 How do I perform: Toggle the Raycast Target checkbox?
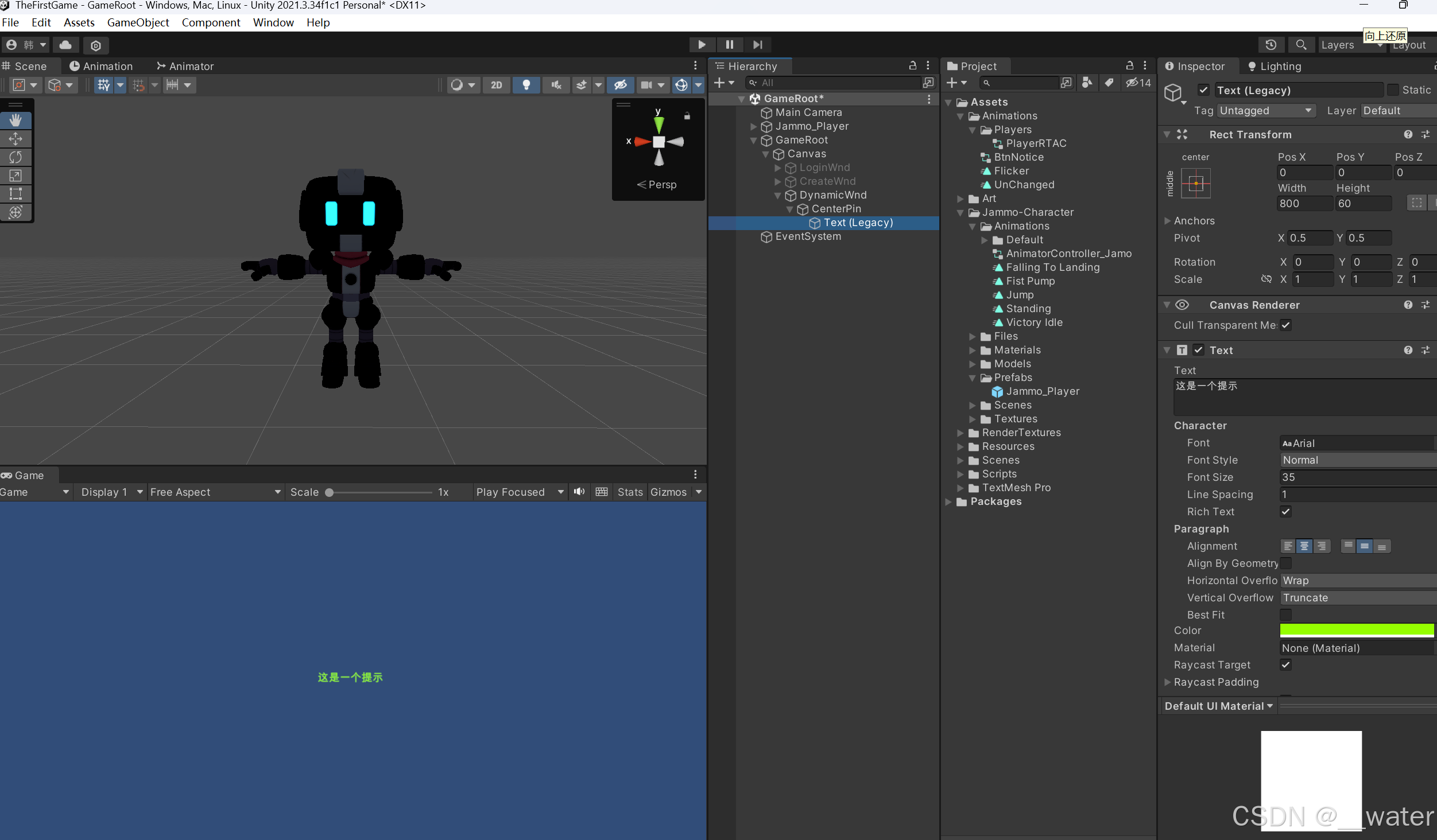coord(1285,664)
